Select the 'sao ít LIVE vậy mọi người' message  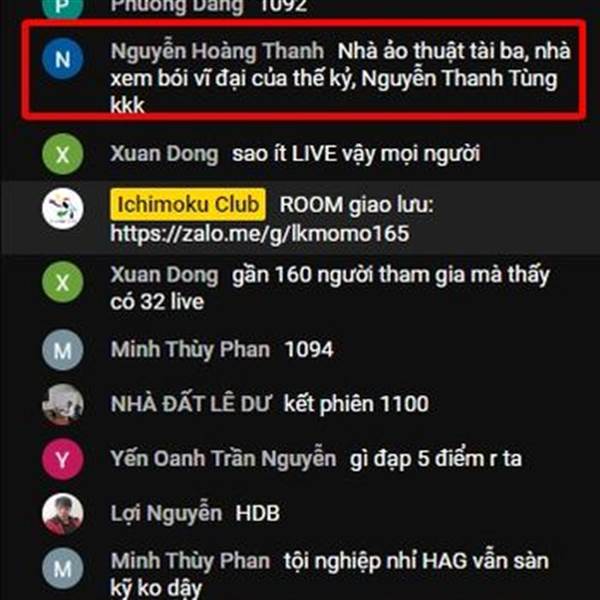pos(356,154)
